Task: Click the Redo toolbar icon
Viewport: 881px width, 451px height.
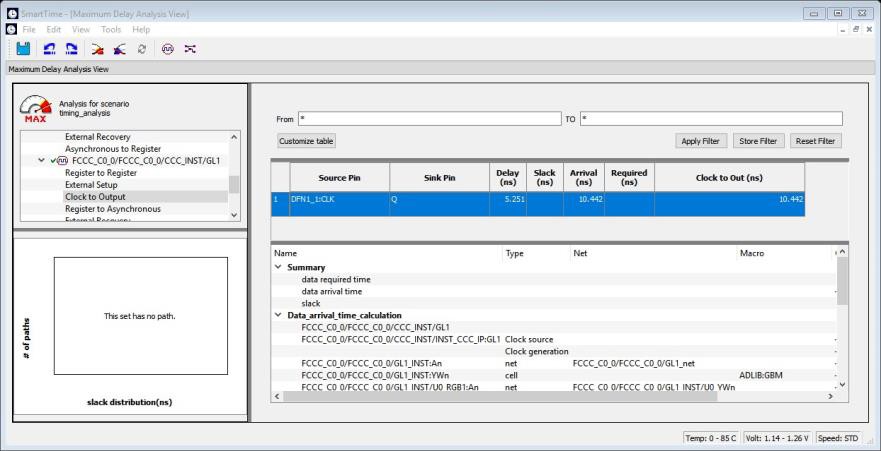Action: (x=71, y=48)
